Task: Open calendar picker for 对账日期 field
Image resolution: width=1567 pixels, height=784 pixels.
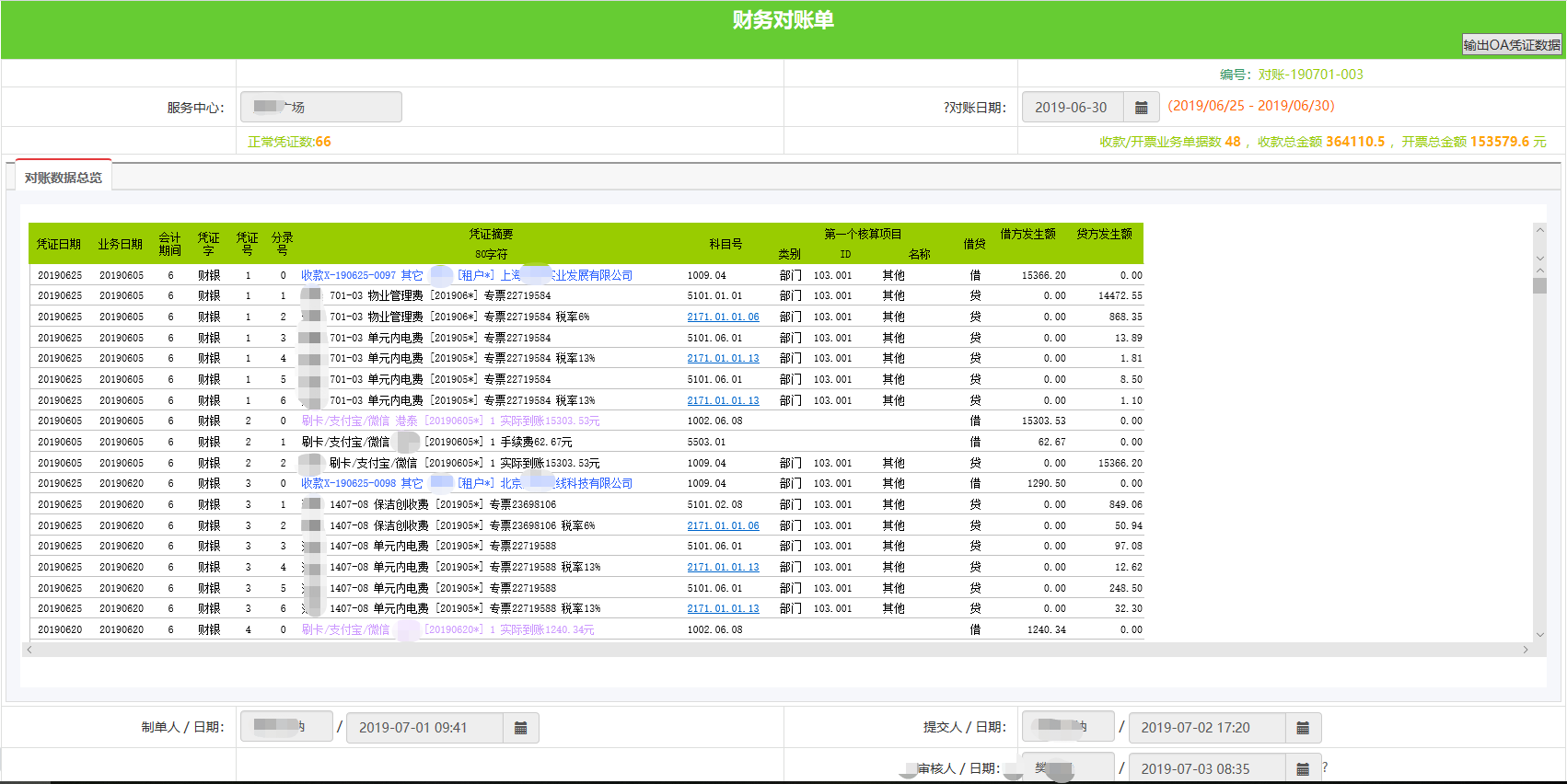Action: [x=1141, y=108]
